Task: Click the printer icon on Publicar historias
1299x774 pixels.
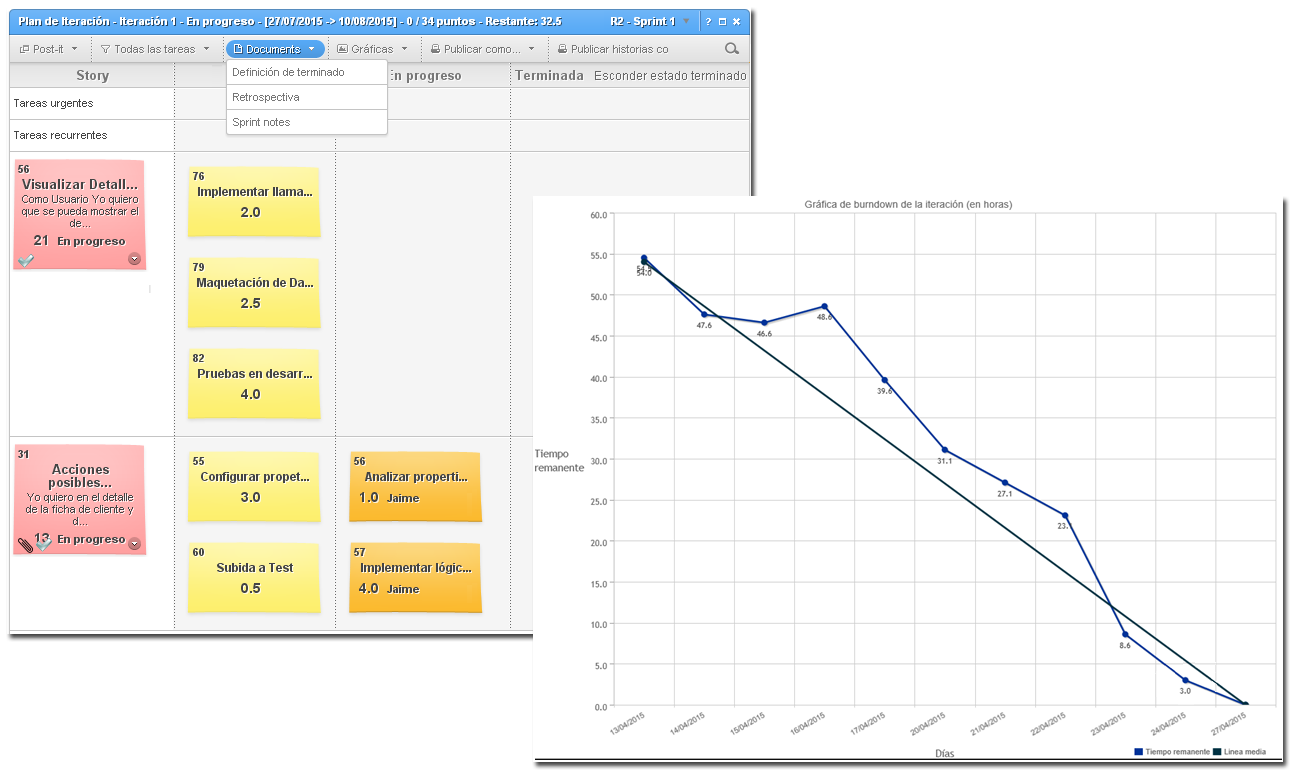Action: [x=562, y=48]
